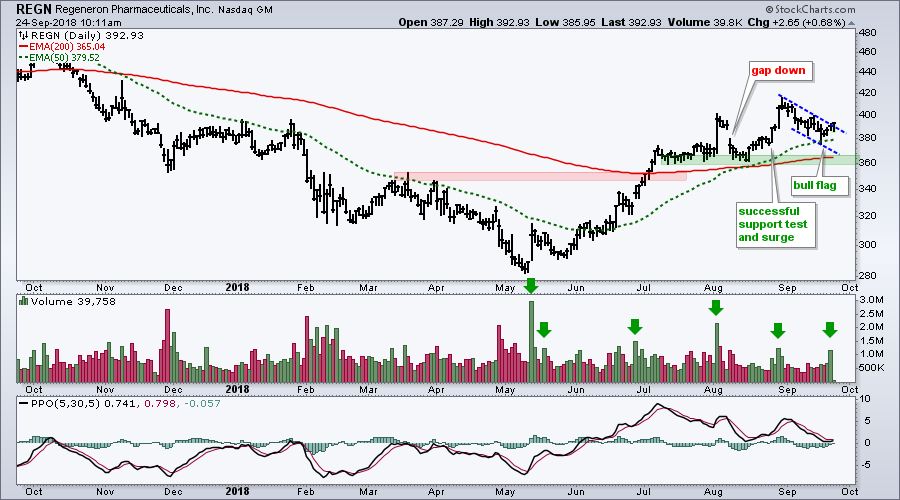Click the tallest green volume bar in May
900x500 pixels.
(531, 342)
